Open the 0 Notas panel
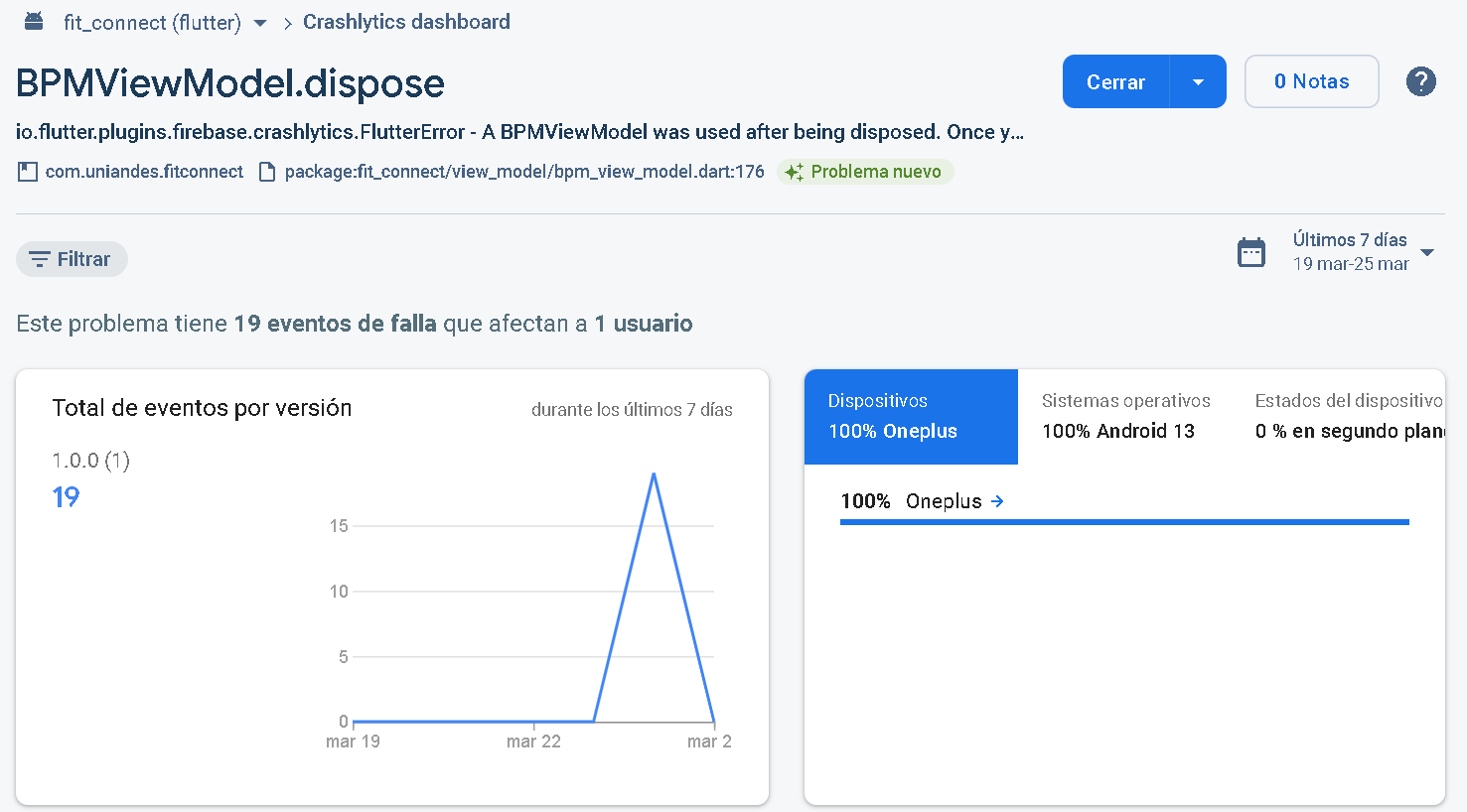The image size is (1467, 812). coord(1311,81)
